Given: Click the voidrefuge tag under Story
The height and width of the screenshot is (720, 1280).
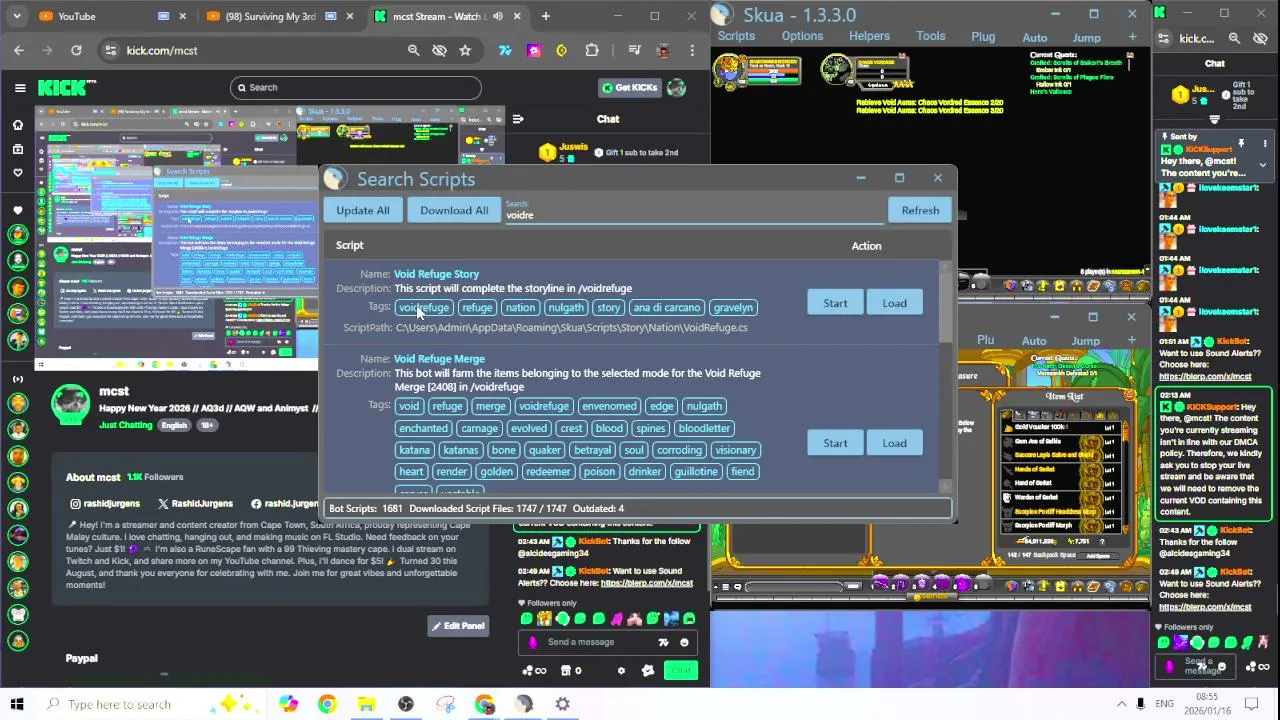Looking at the screenshot, I should (424, 308).
